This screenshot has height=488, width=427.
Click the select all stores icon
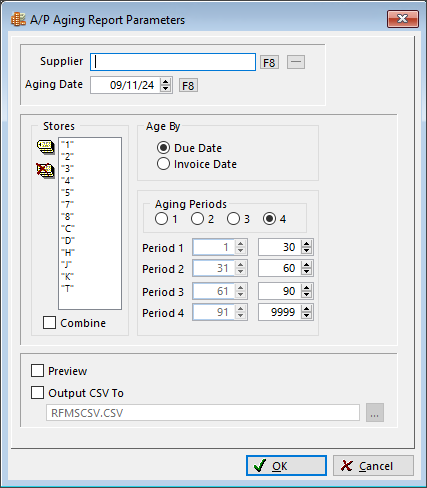click(x=45, y=147)
